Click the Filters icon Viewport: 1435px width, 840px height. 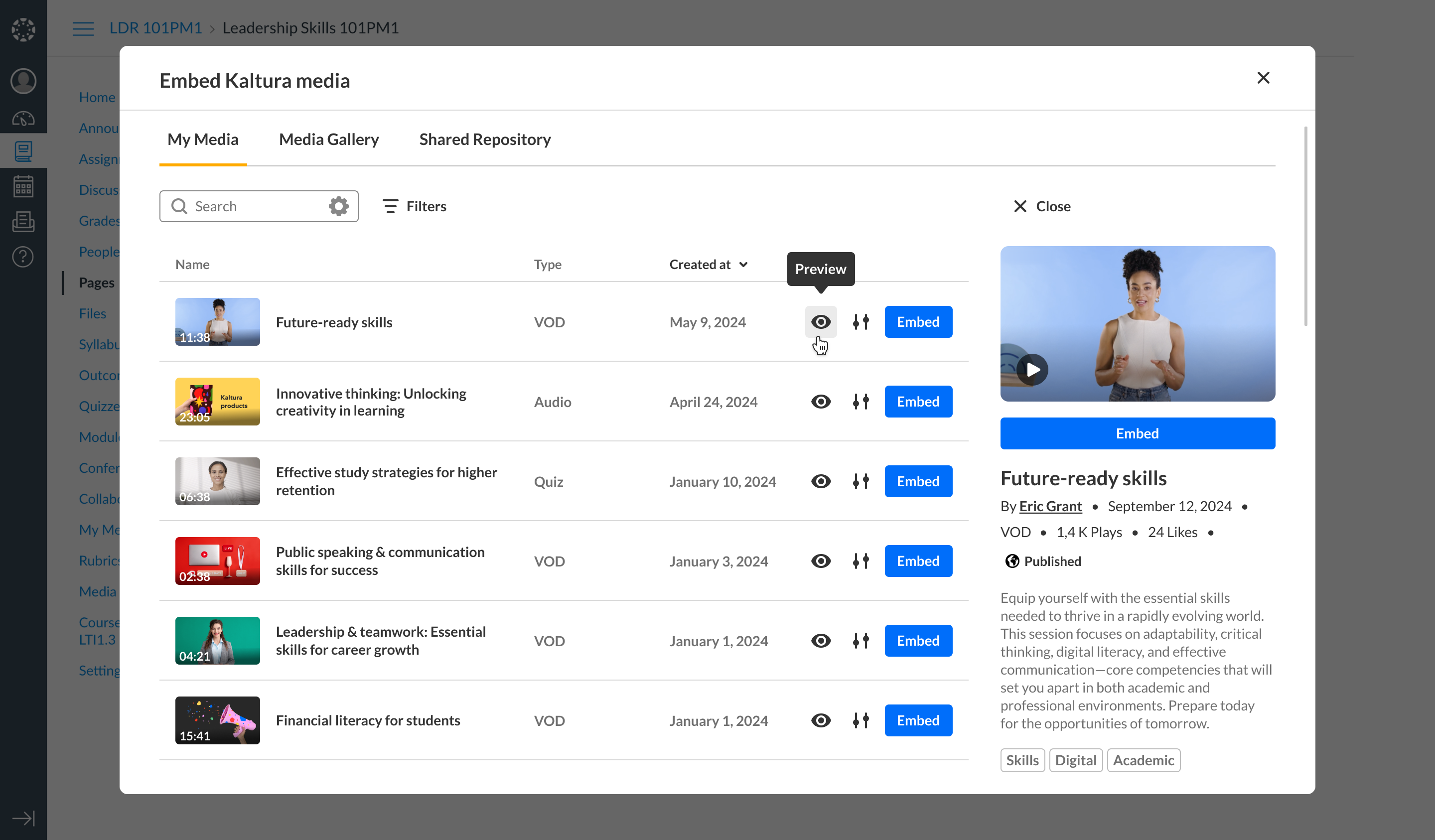click(x=391, y=206)
